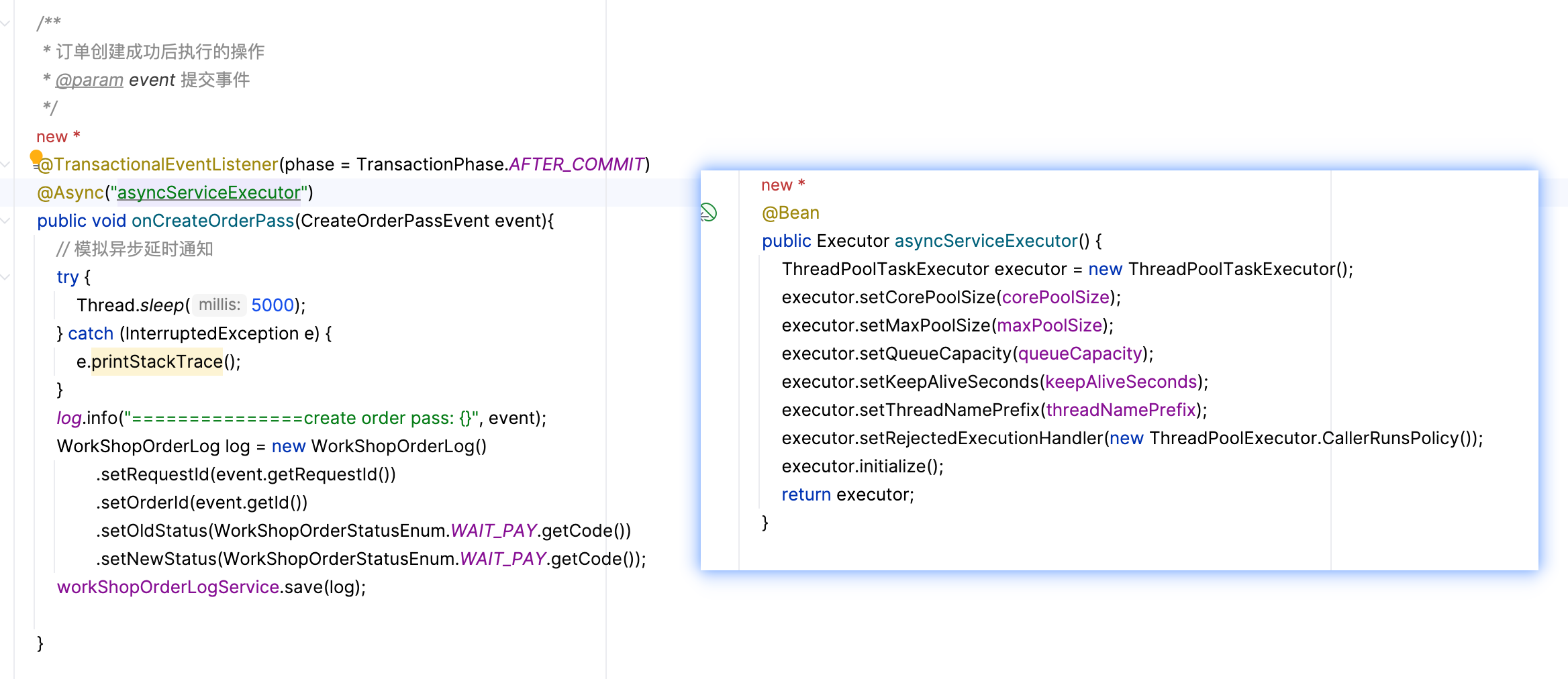
Task: Click CallerRunsPolicy in the popup
Action: click(1391, 438)
